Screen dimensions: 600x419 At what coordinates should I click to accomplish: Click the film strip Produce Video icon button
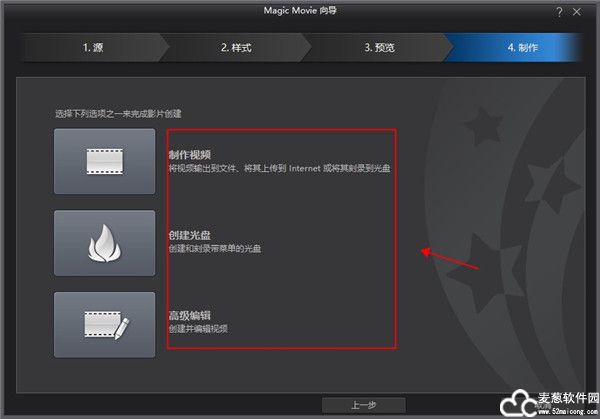[104, 161]
